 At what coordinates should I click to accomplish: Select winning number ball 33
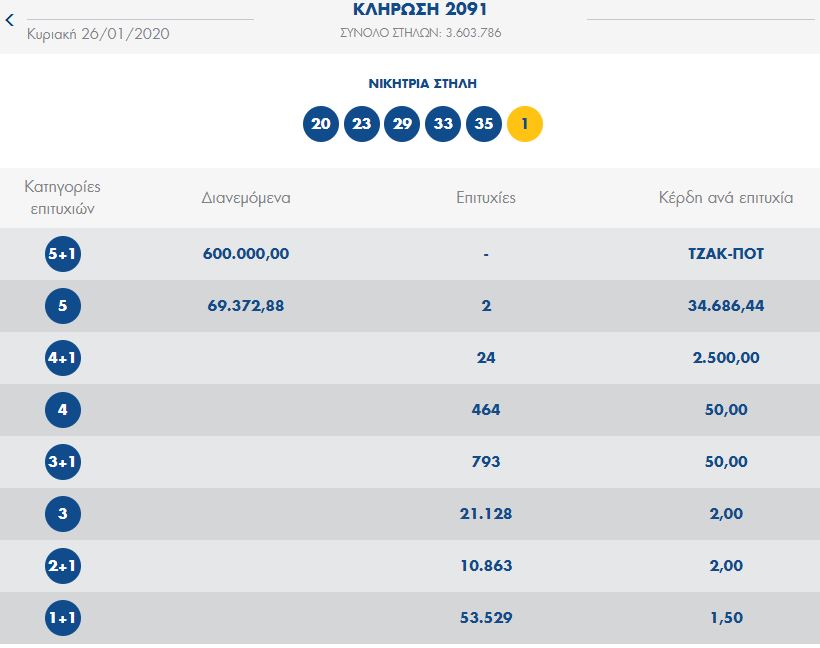(x=443, y=125)
